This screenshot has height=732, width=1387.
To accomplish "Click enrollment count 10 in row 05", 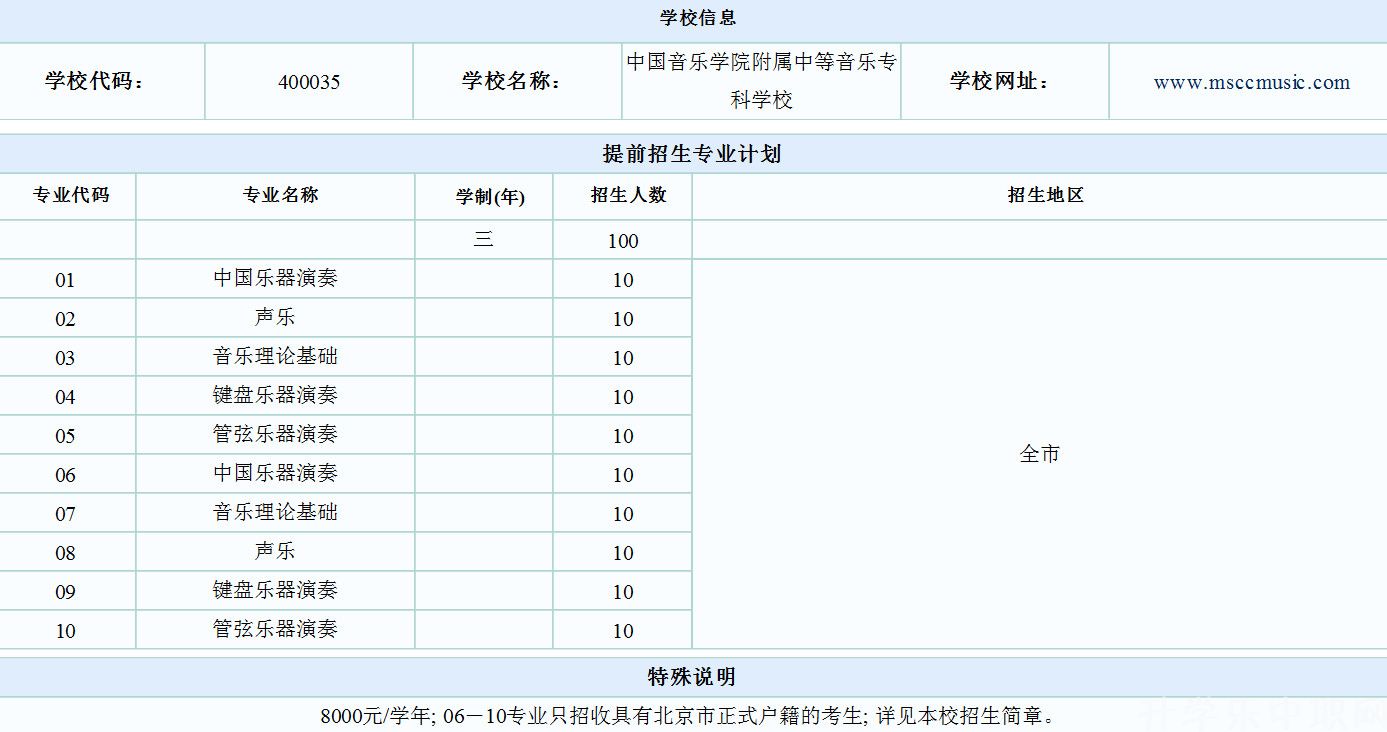I will [x=623, y=436].
